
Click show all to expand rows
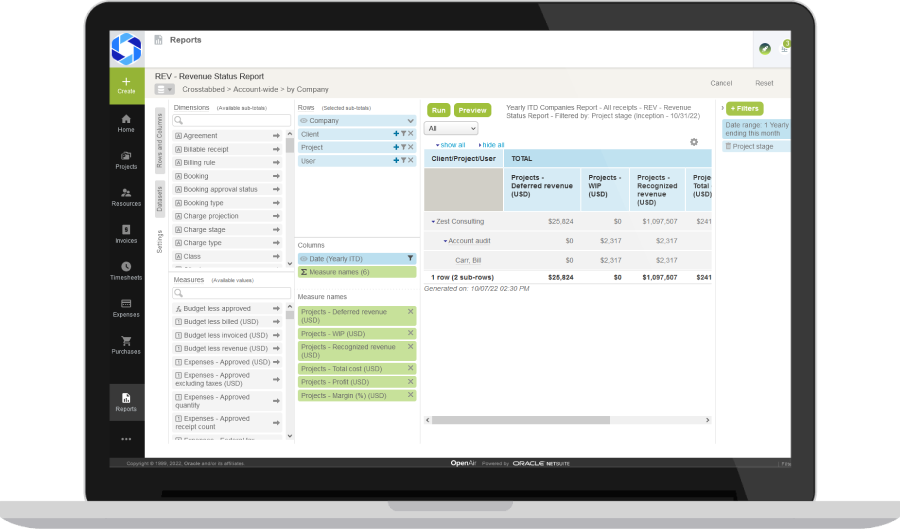click(x=452, y=145)
